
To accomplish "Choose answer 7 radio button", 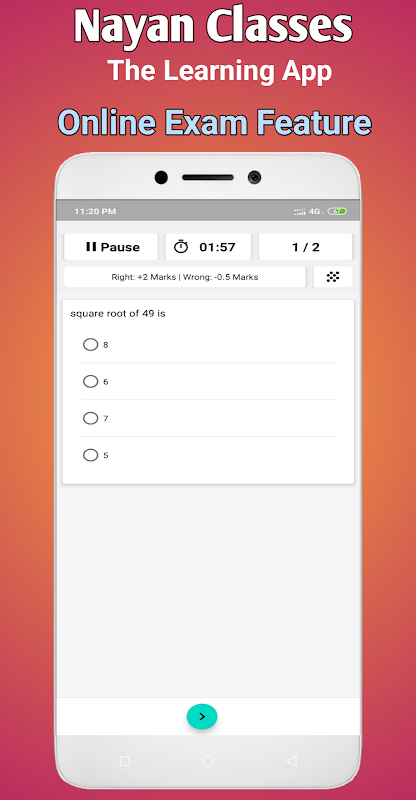I will pyautogui.click(x=90, y=418).
